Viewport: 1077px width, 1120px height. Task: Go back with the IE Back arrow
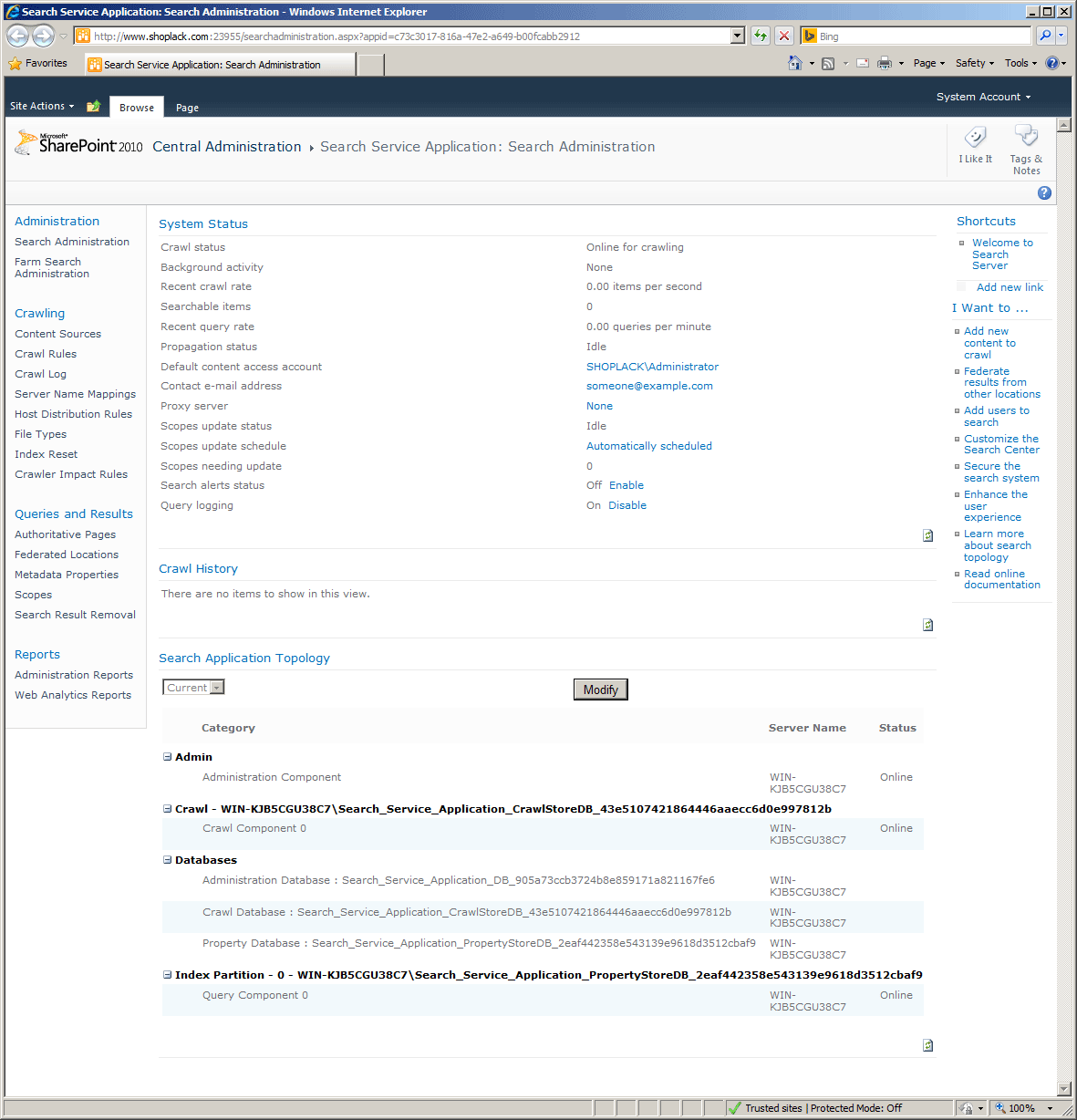tap(17, 36)
